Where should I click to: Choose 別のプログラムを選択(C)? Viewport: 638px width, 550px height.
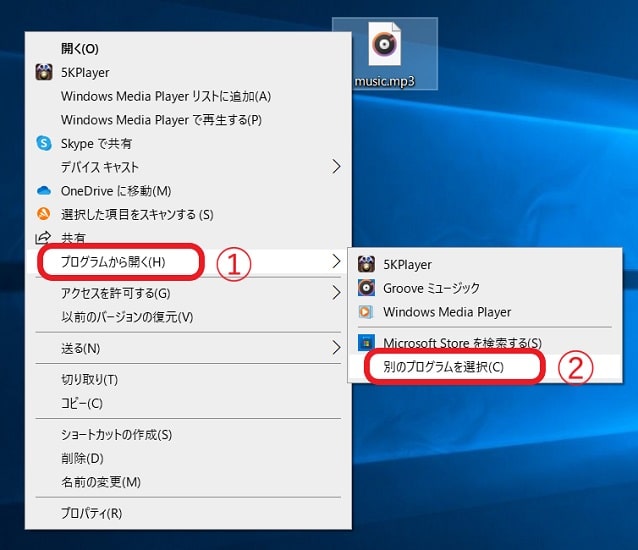[485, 367]
